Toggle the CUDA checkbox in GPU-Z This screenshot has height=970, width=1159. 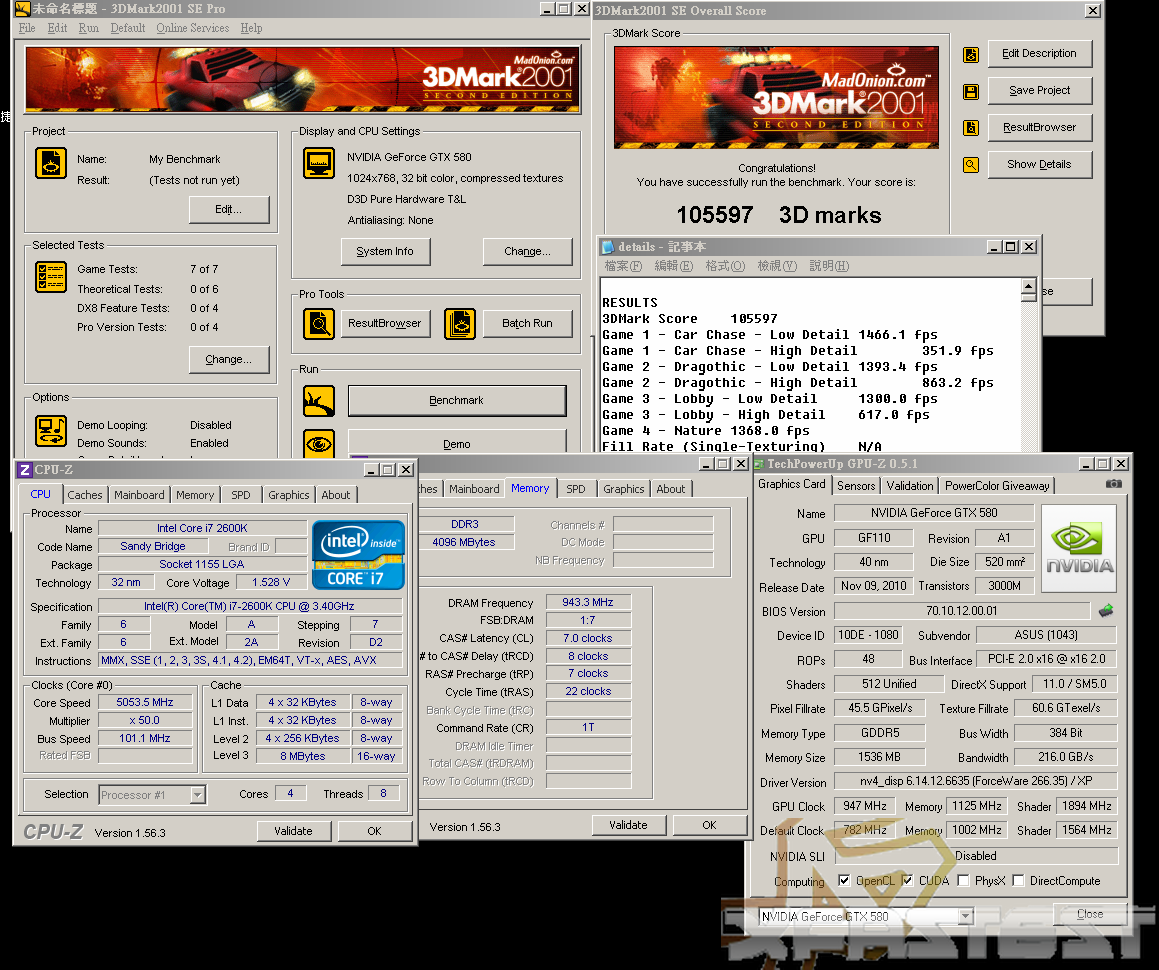click(907, 881)
